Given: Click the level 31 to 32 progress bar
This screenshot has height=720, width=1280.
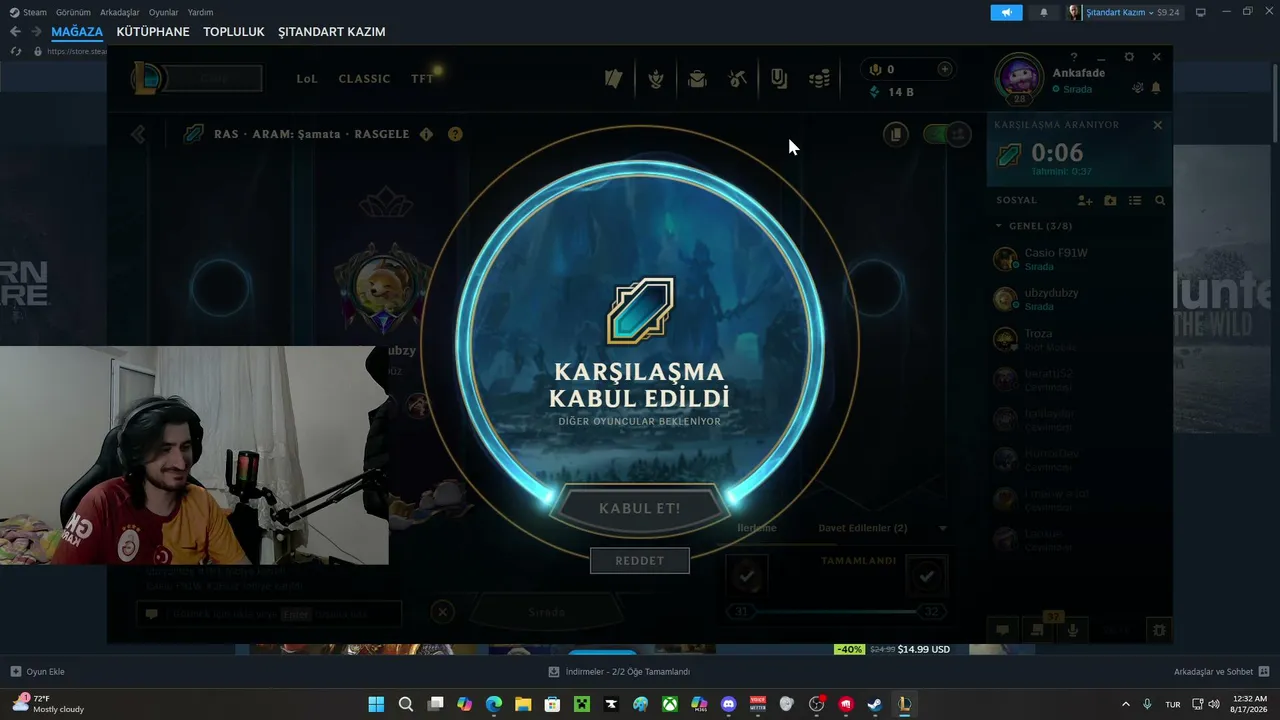Looking at the screenshot, I should [x=836, y=612].
